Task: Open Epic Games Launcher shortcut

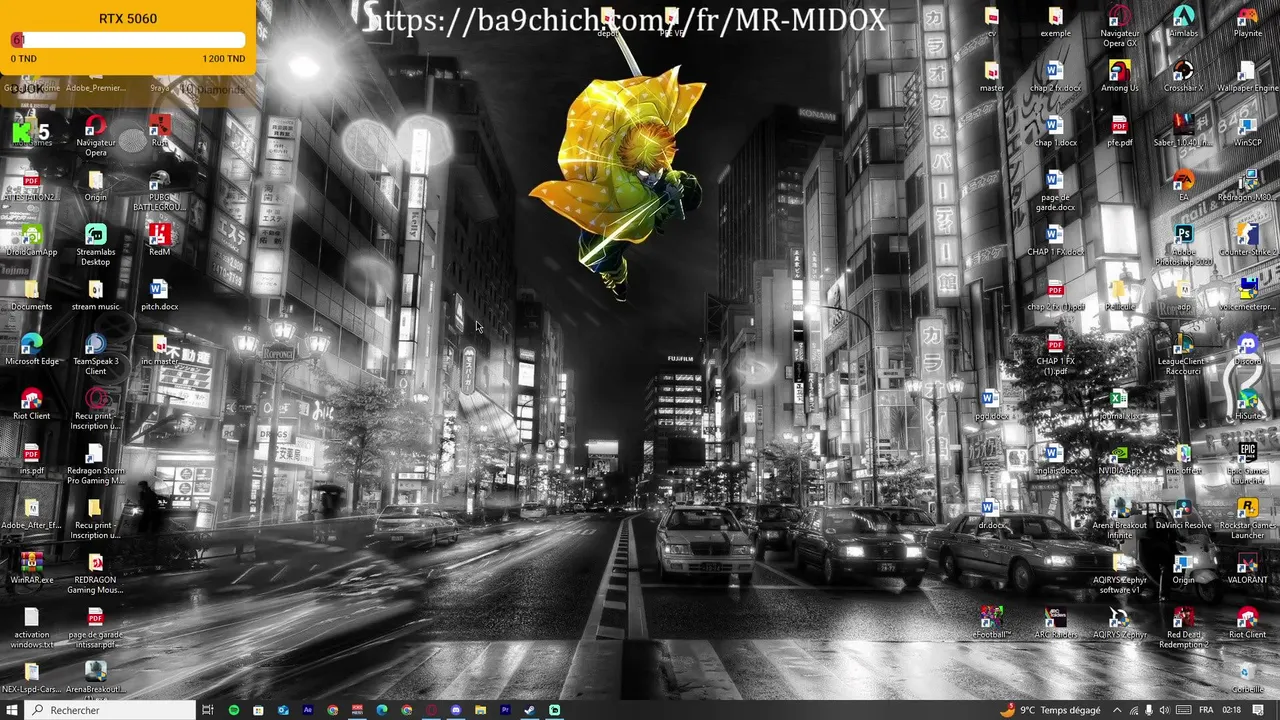Action: 1247,464
